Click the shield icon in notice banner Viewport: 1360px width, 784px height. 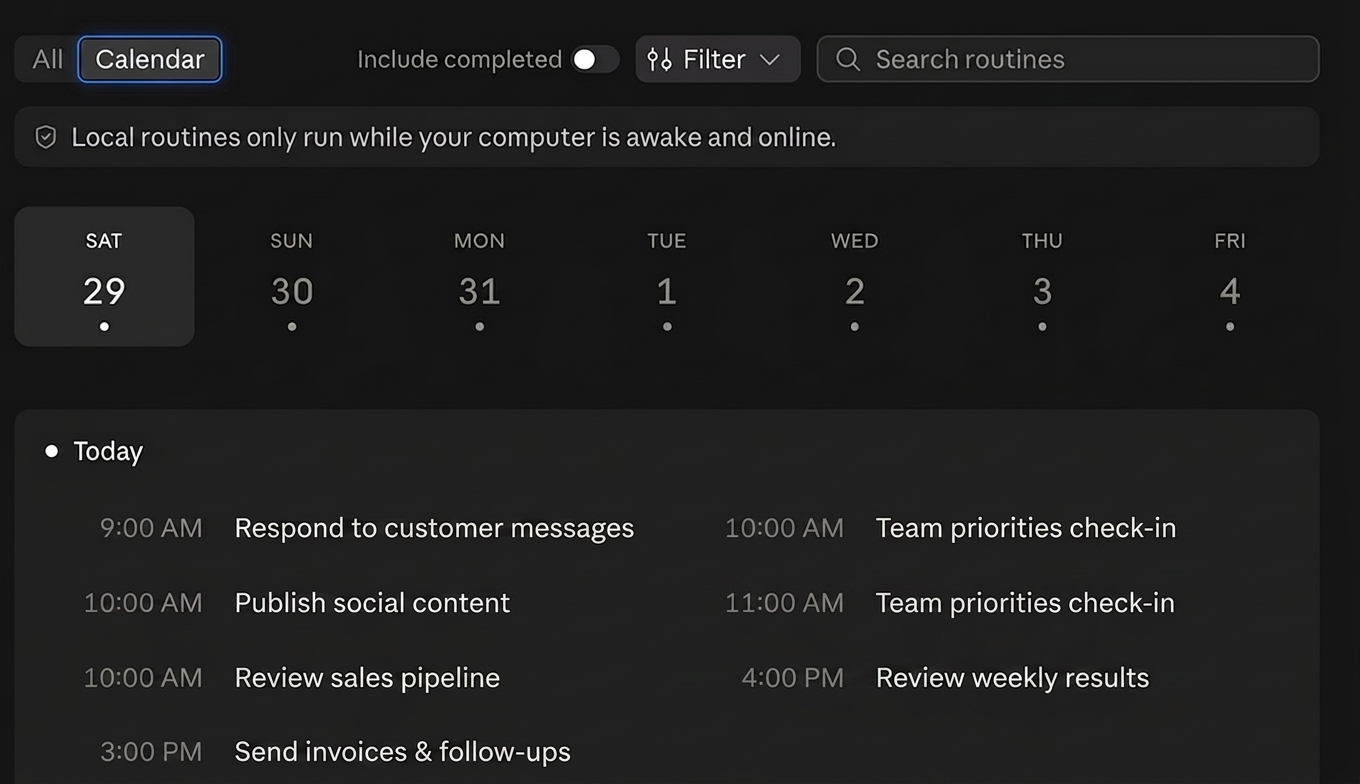coord(46,137)
